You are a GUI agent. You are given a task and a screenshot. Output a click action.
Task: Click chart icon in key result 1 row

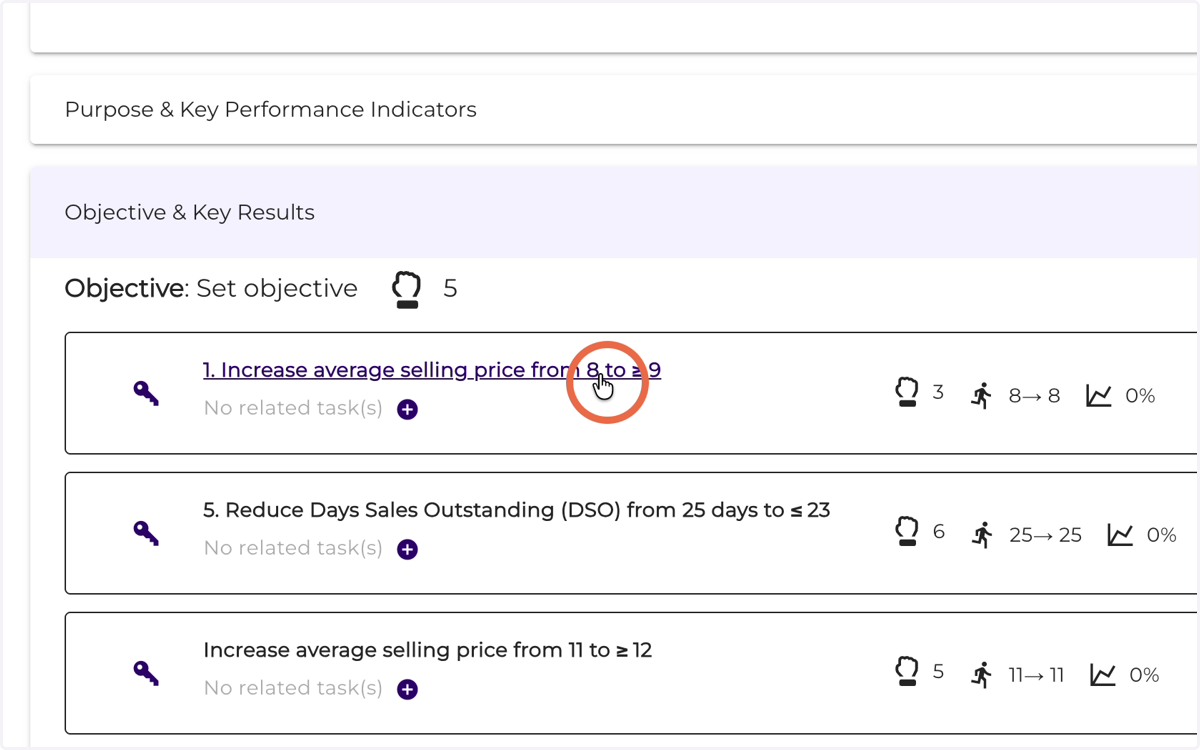click(x=1099, y=396)
